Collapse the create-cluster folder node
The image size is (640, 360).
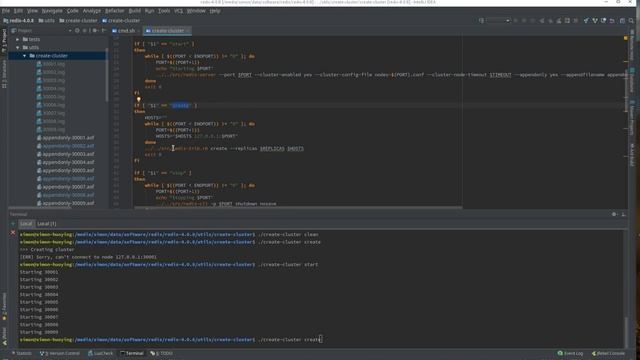point(24,56)
